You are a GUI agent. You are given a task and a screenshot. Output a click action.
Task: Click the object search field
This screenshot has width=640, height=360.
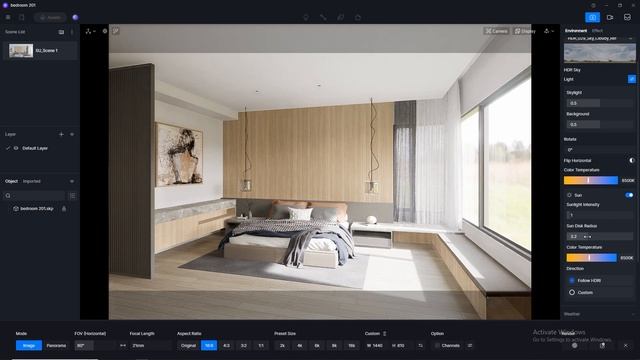35,196
